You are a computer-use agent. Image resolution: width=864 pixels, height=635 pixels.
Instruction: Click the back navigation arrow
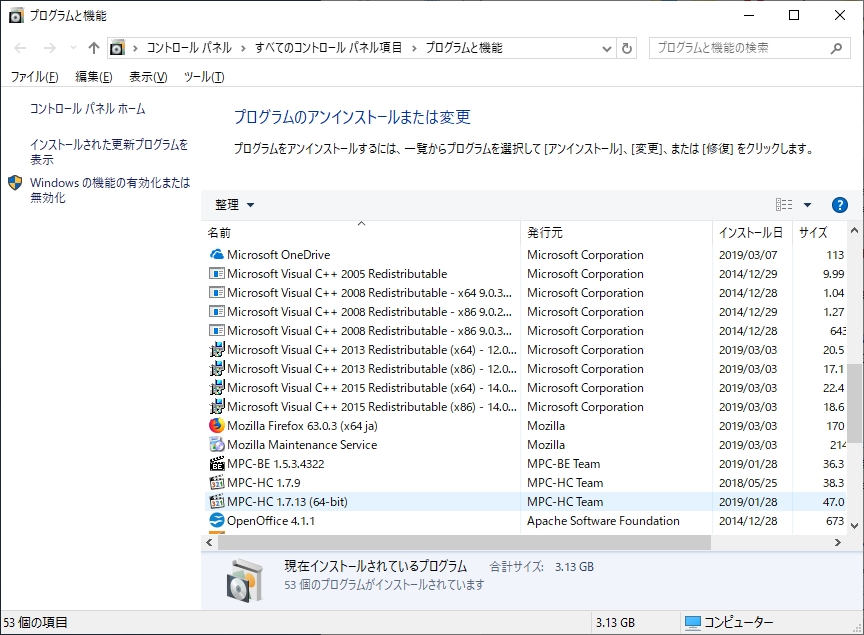pos(20,49)
